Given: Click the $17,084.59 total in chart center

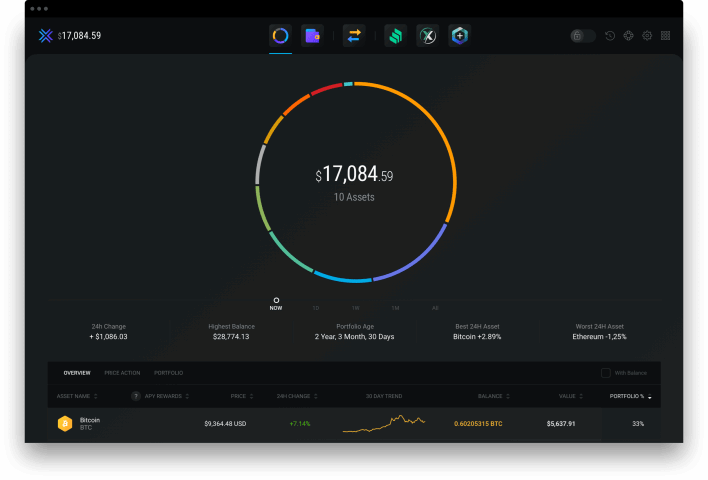Looking at the screenshot, I should [354, 174].
